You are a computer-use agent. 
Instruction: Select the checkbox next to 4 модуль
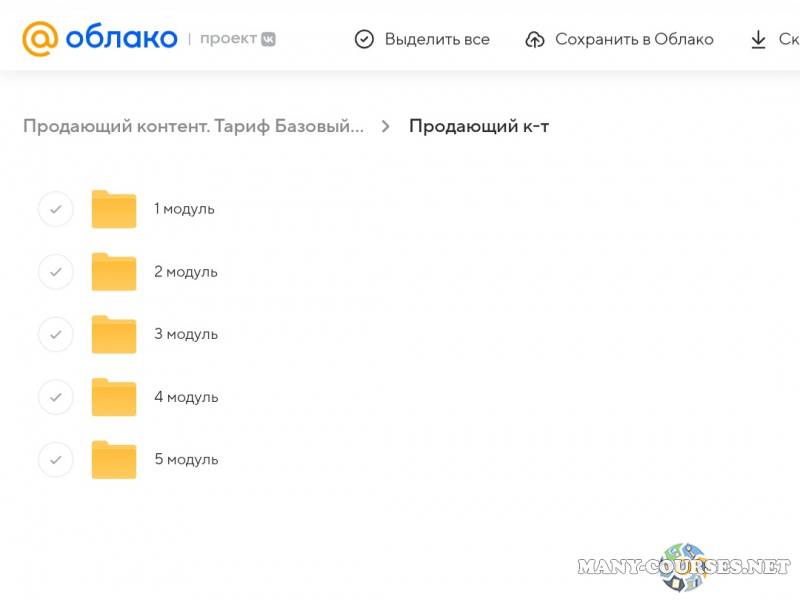[55, 397]
